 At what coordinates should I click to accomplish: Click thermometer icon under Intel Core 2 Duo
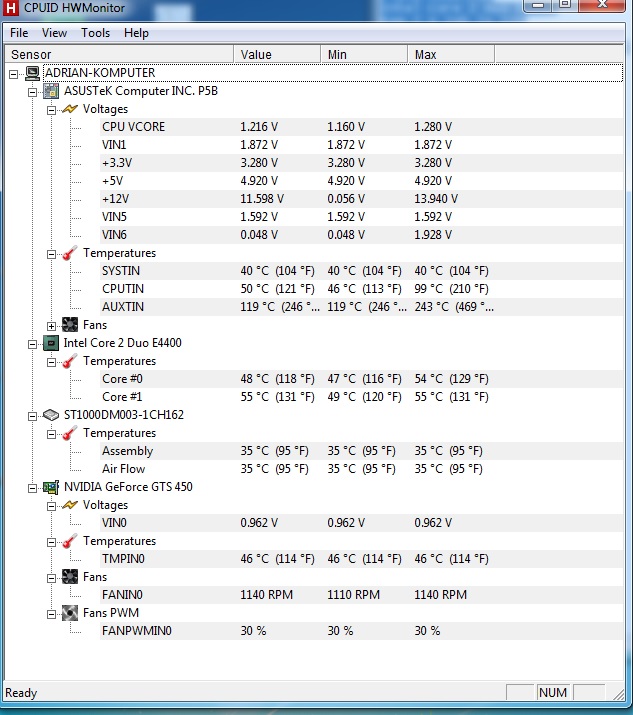(x=70, y=361)
